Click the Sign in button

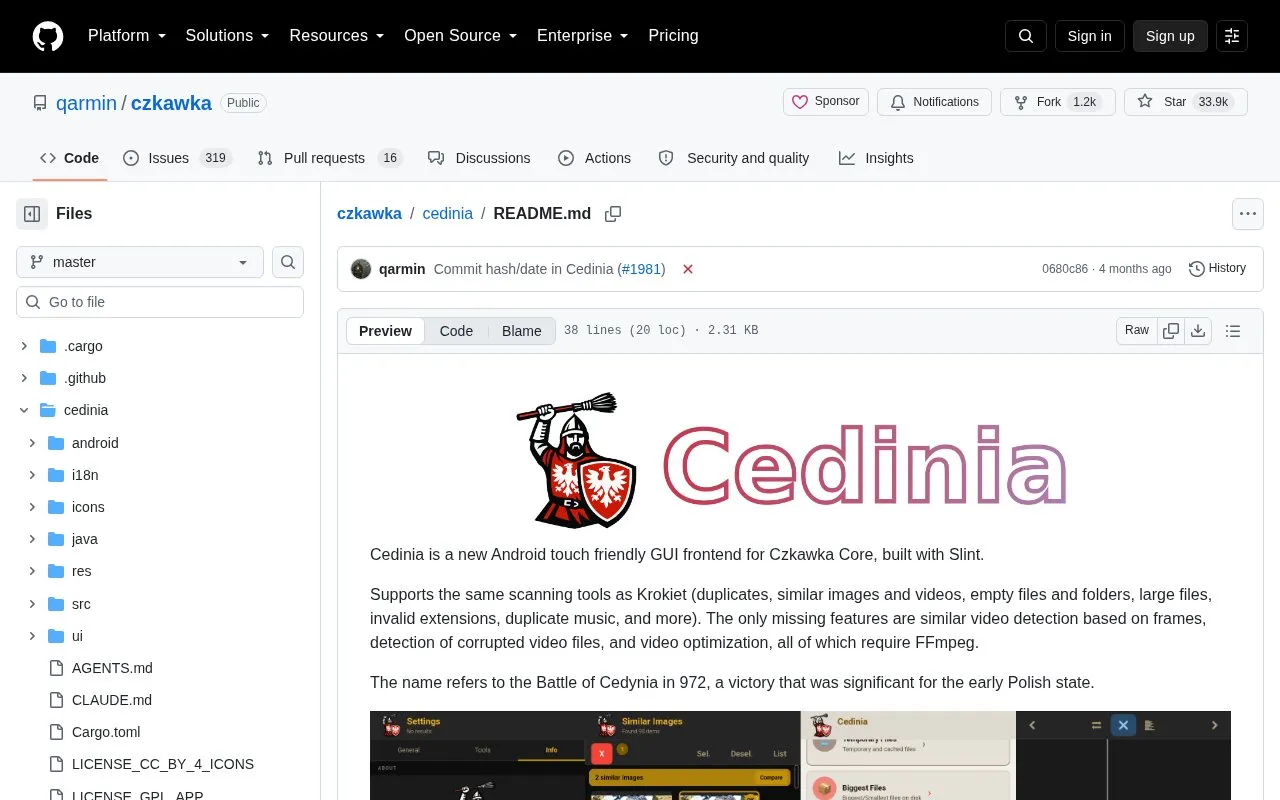point(1089,36)
